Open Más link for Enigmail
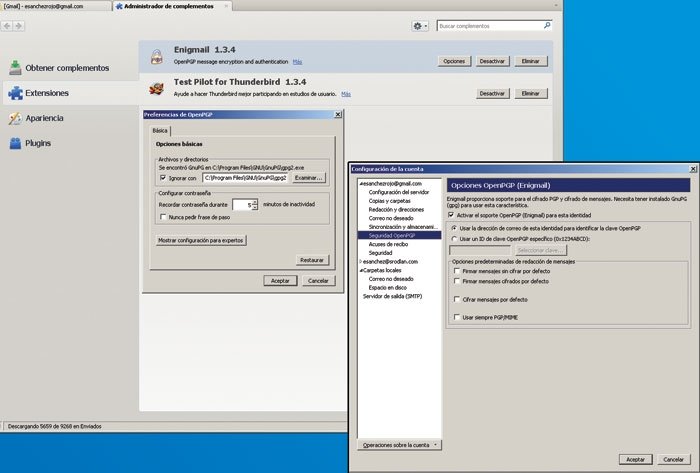 click(297, 62)
